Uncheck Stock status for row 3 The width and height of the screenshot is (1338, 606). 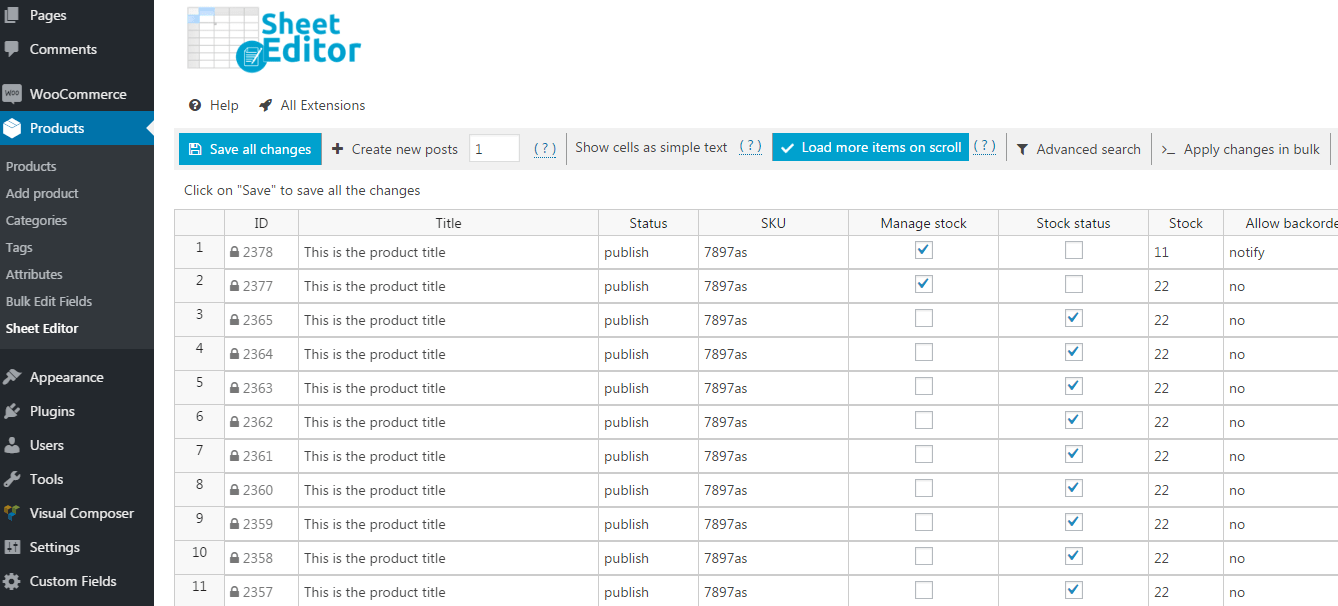click(x=1074, y=319)
